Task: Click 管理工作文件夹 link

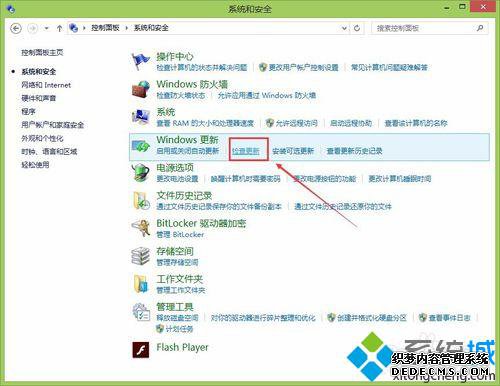Action: click(181, 290)
